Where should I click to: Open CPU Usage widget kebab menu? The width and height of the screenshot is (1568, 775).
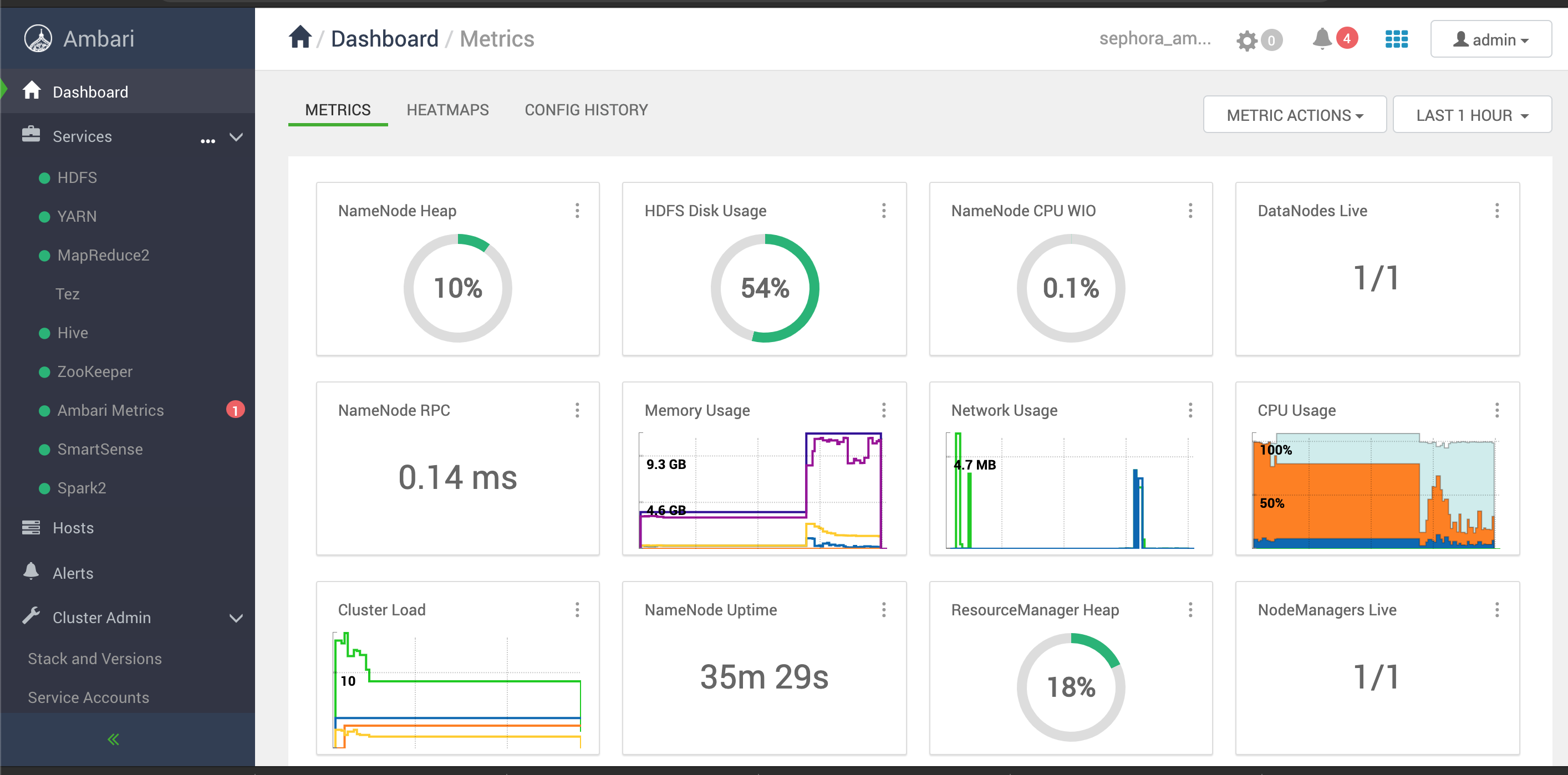[x=1497, y=410]
